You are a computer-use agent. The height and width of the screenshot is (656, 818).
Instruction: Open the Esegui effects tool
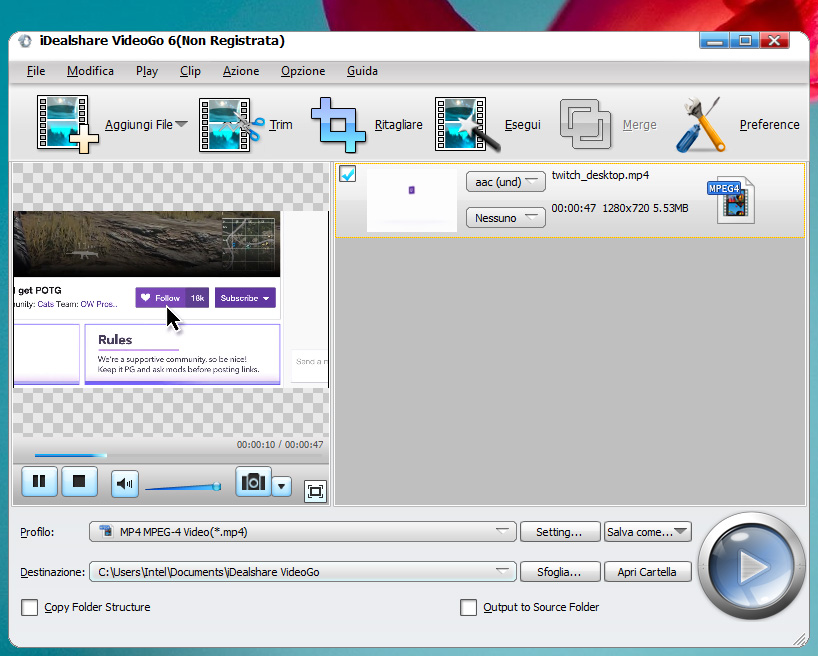[461, 124]
